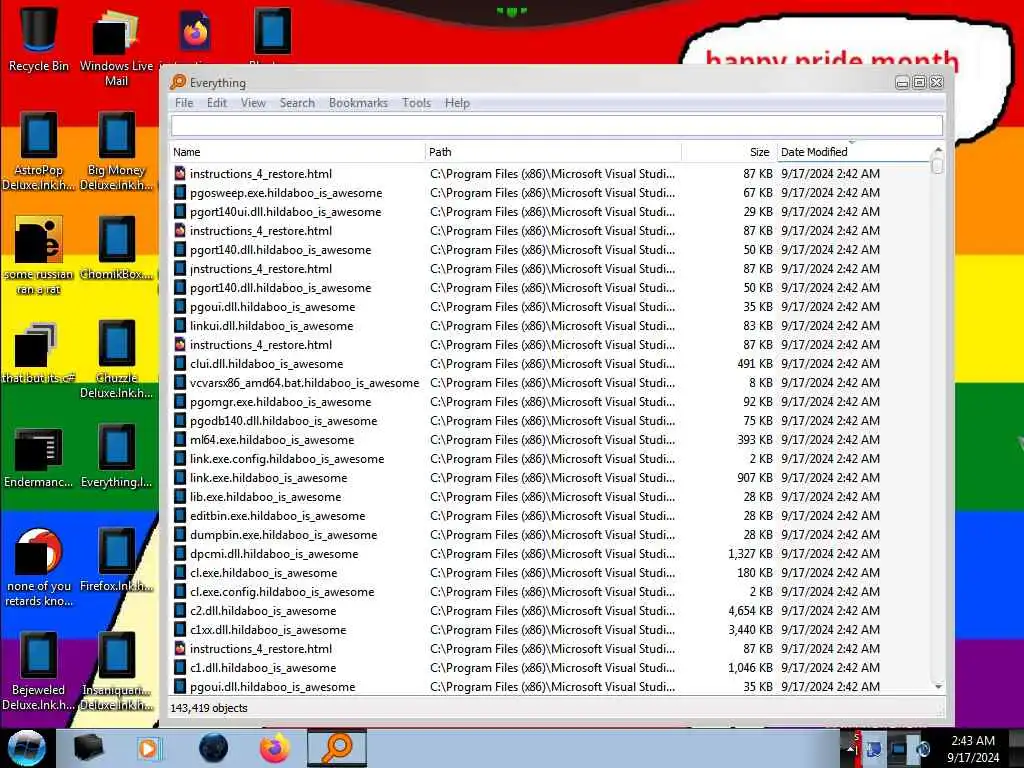Click the results list scroll down arrow
This screenshot has height=768, width=1024.
coord(938,686)
